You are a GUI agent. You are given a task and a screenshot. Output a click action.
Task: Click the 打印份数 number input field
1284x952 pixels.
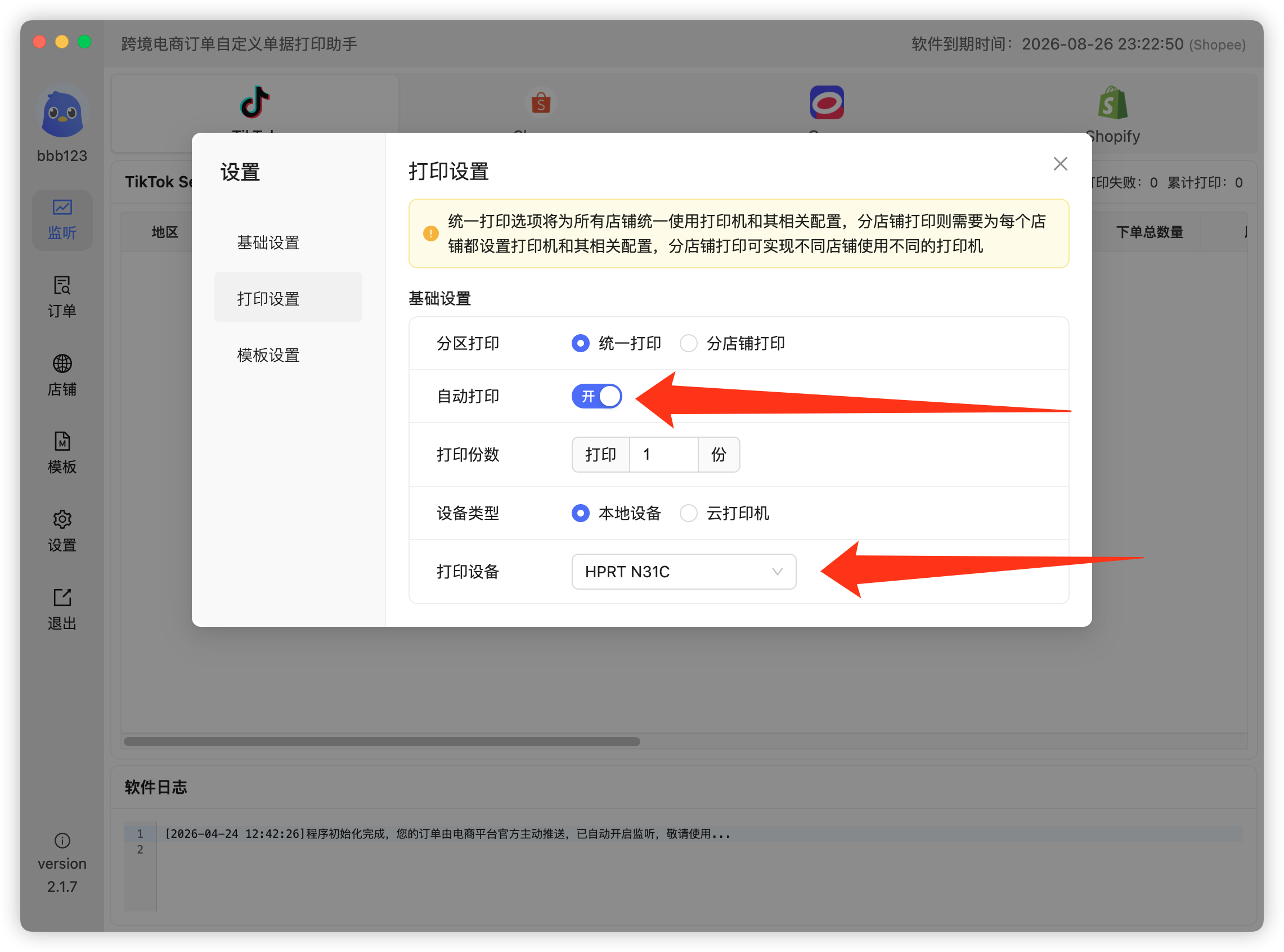pos(664,455)
